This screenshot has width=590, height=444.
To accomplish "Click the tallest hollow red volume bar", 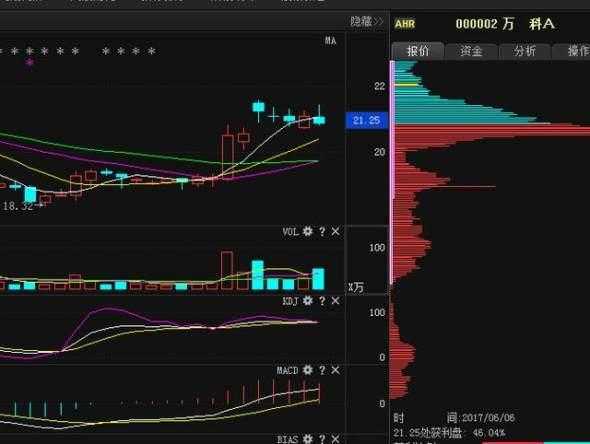I will pos(227,271).
